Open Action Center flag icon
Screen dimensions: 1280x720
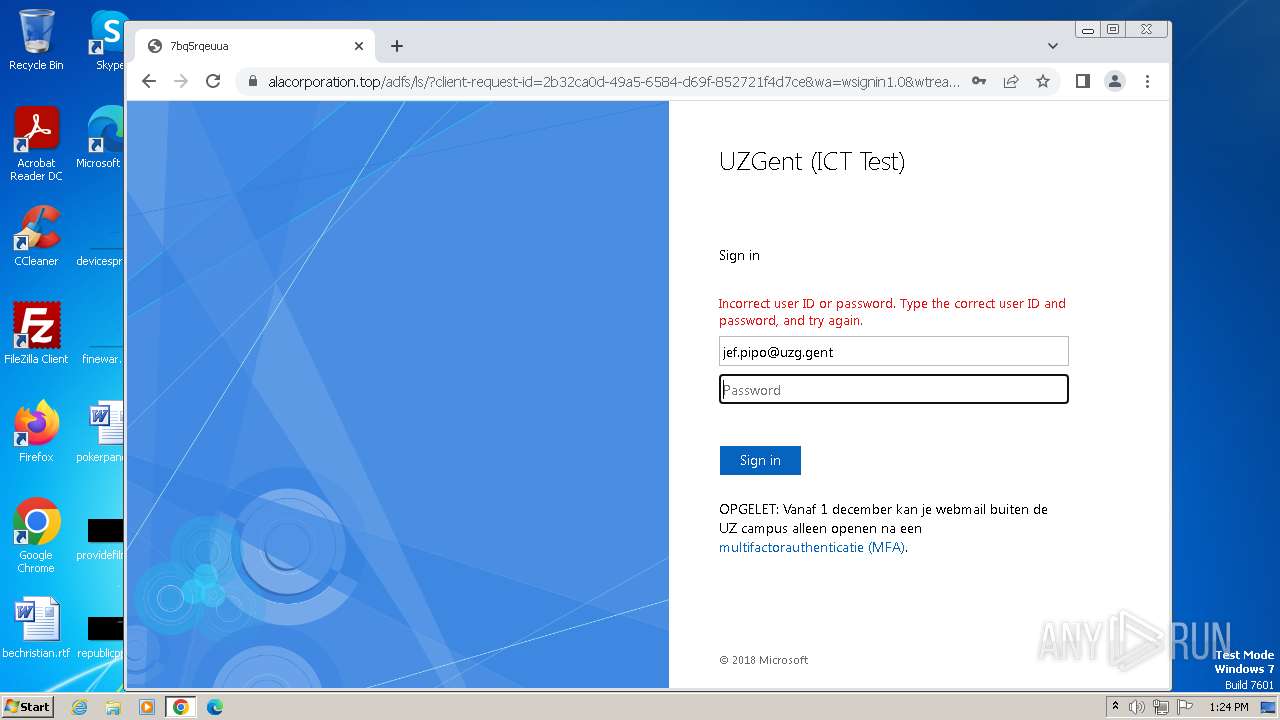click(1184, 707)
